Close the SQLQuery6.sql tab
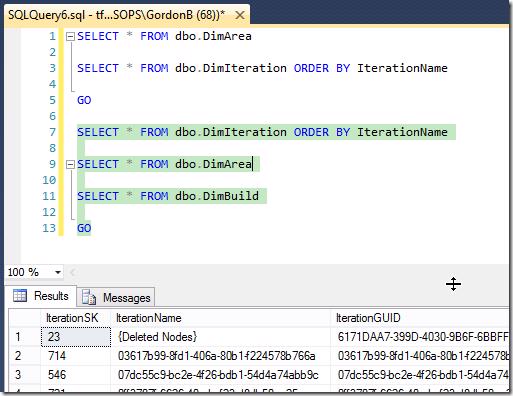Viewport: 513px width, 396px height. (240, 15)
